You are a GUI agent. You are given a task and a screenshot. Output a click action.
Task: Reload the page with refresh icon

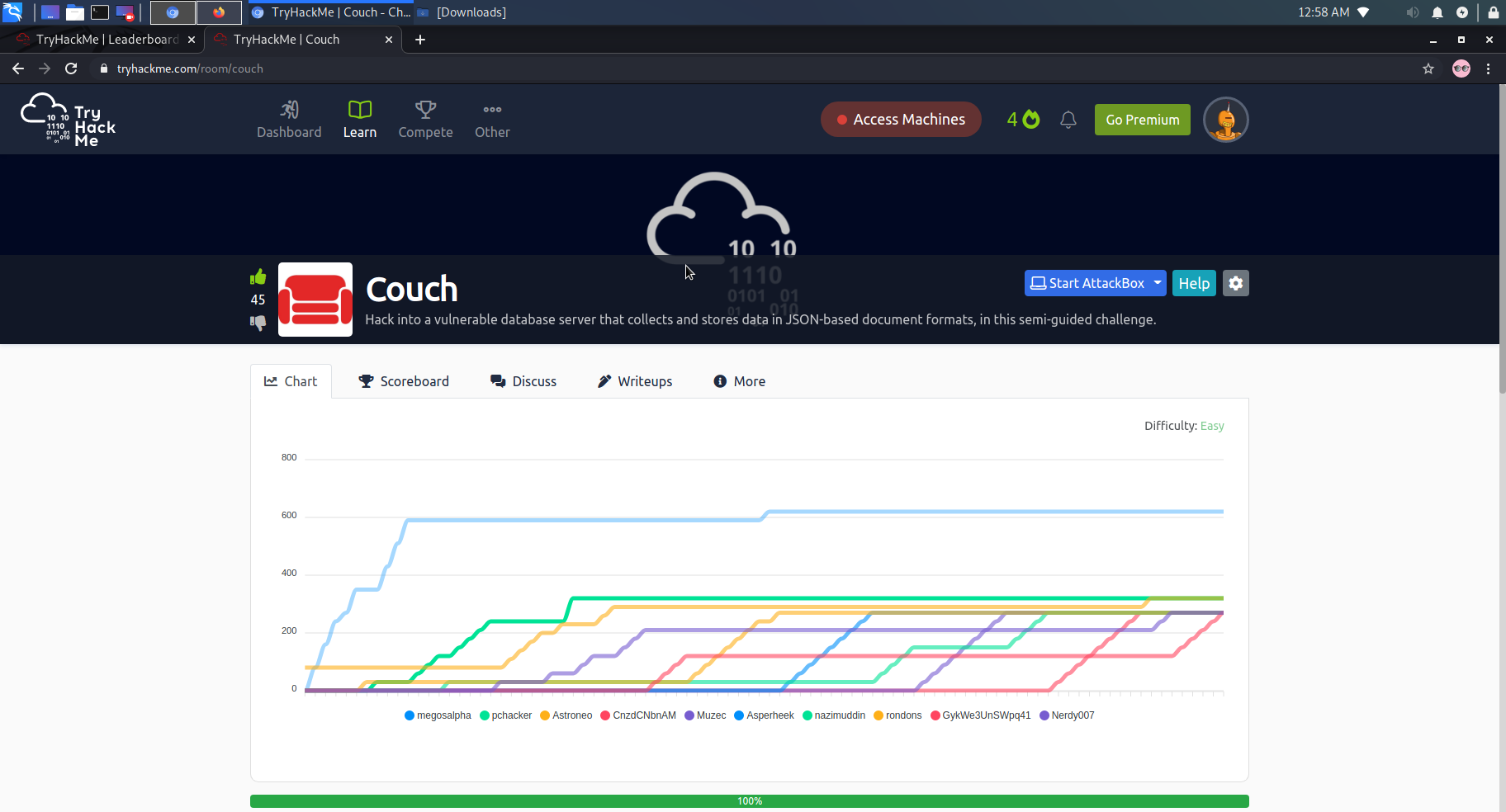click(71, 68)
